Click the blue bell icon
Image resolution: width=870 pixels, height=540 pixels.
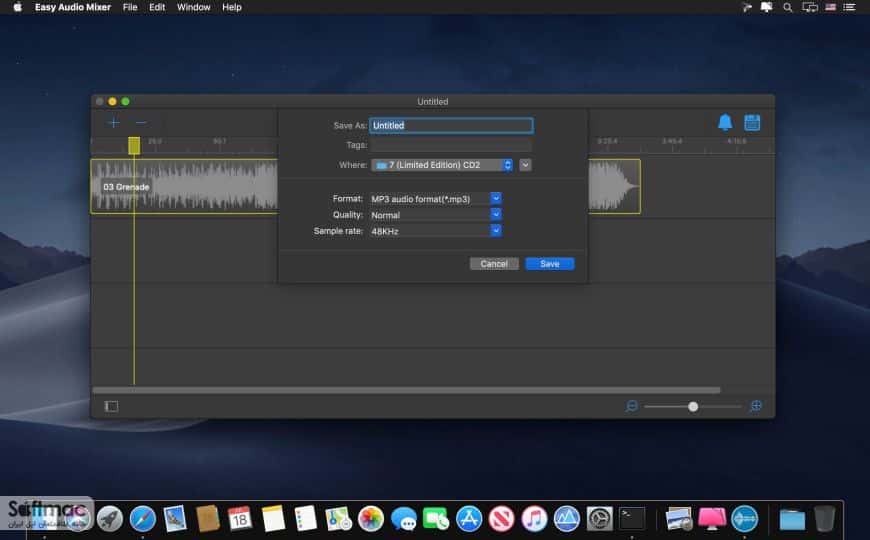pos(725,122)
